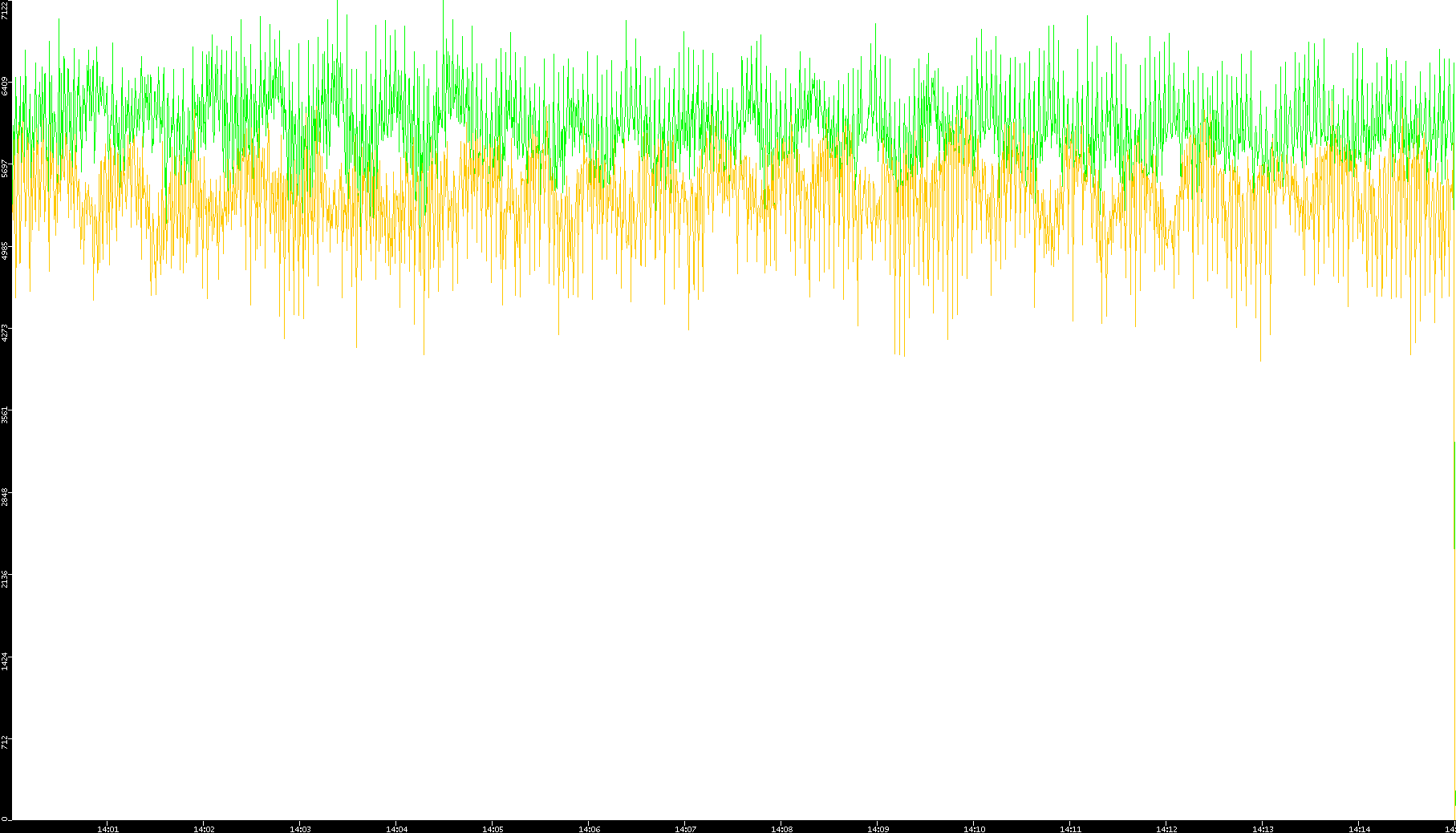
Task: Select the 14:06 time axis label
Action: click(589, 829)
